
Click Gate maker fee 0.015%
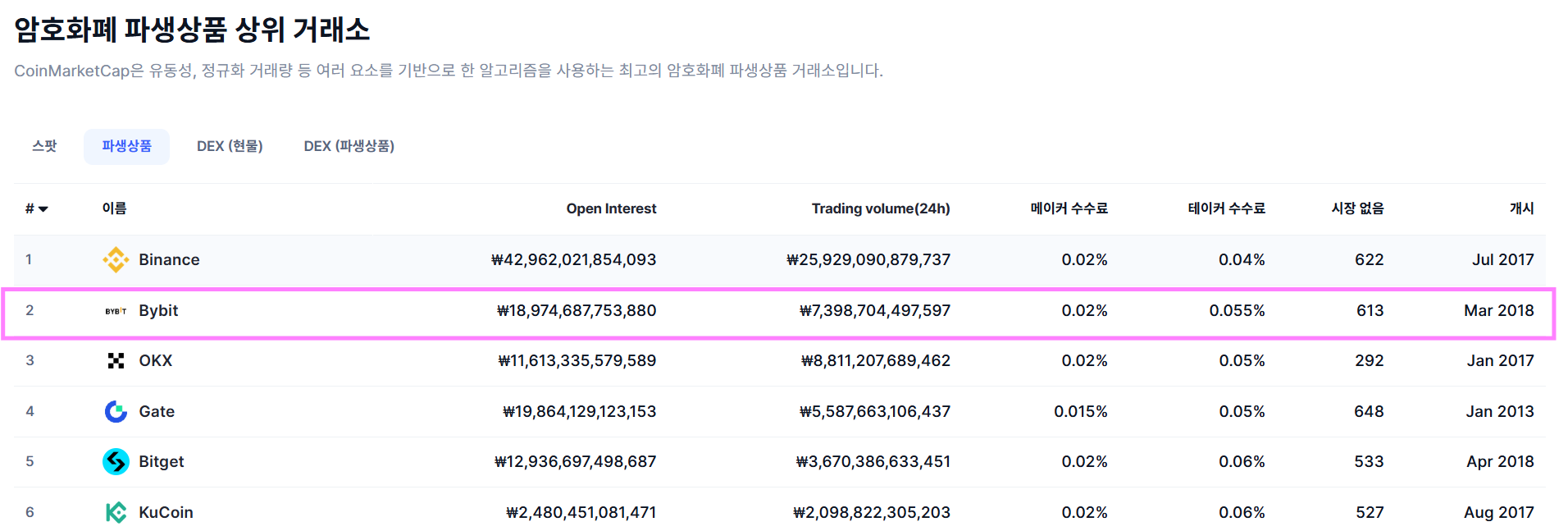(x=1081, y=412)
